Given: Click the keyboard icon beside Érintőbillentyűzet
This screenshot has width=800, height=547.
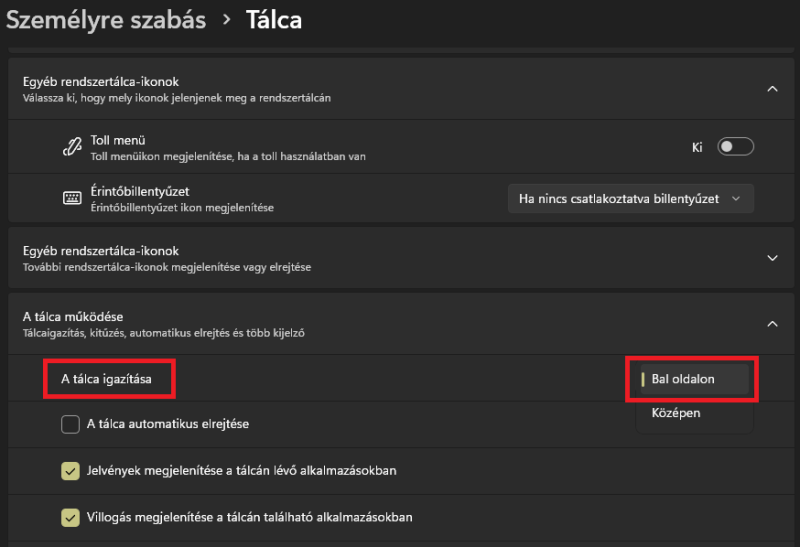Looking at the screenshot, I should coord(71,198).
